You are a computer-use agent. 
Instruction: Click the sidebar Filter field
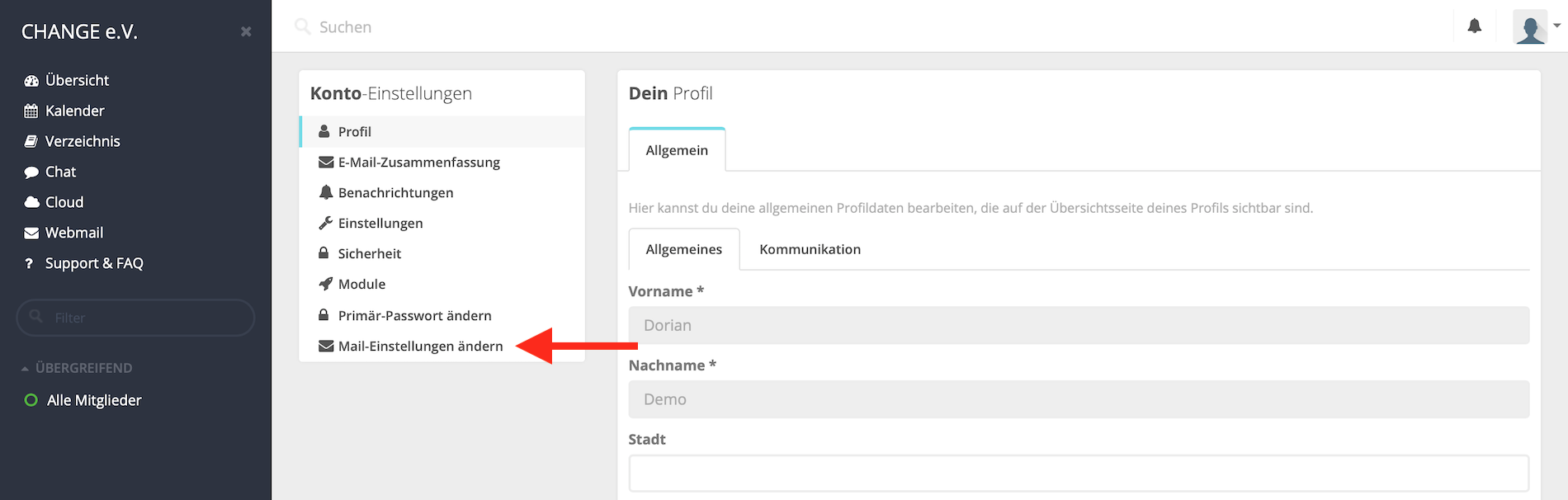[136, 318]
